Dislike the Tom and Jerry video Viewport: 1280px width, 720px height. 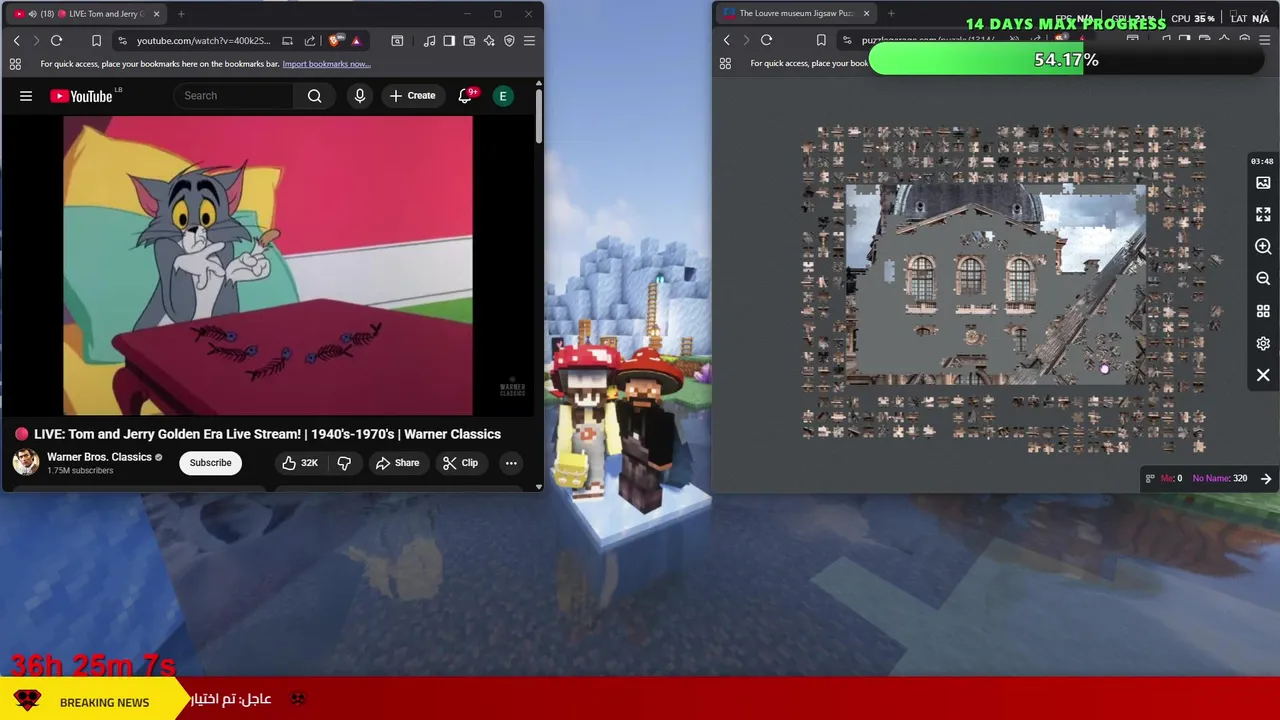coord(344,463)
